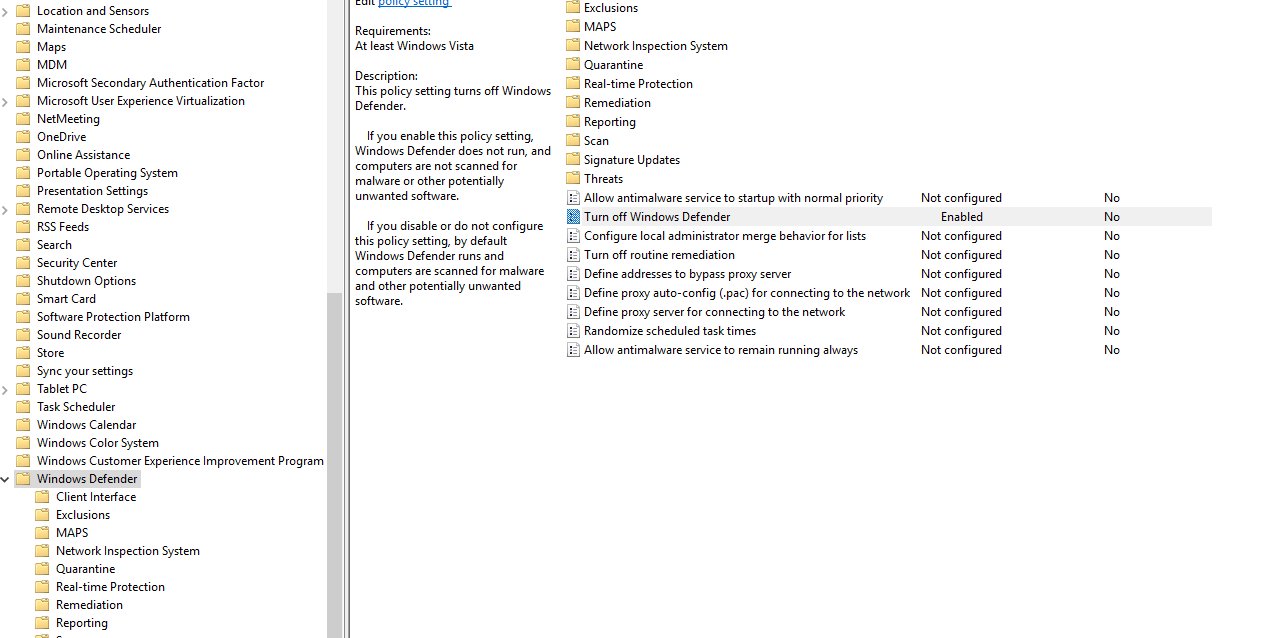Click the left tree pane vertical scrollbar thumb

[335, 465]
